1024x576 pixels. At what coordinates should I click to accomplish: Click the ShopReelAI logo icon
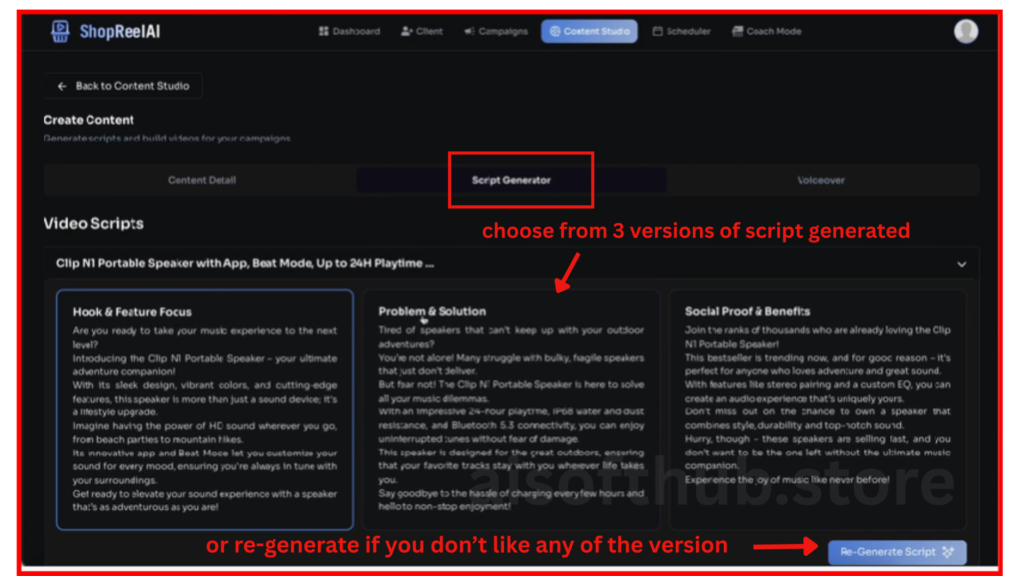click(x=60, y=32)
